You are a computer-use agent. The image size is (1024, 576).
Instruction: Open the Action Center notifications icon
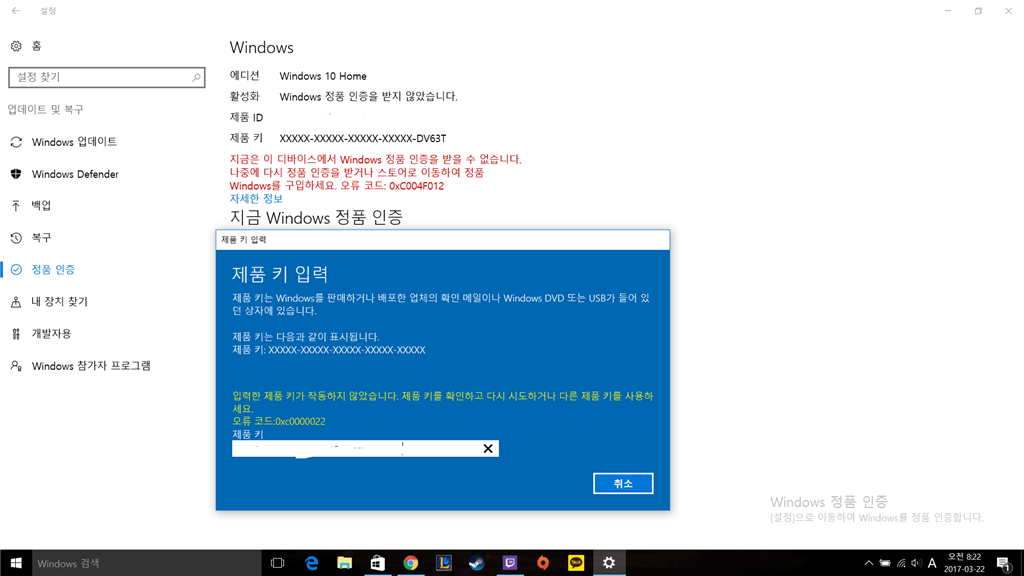[1004, 563]
